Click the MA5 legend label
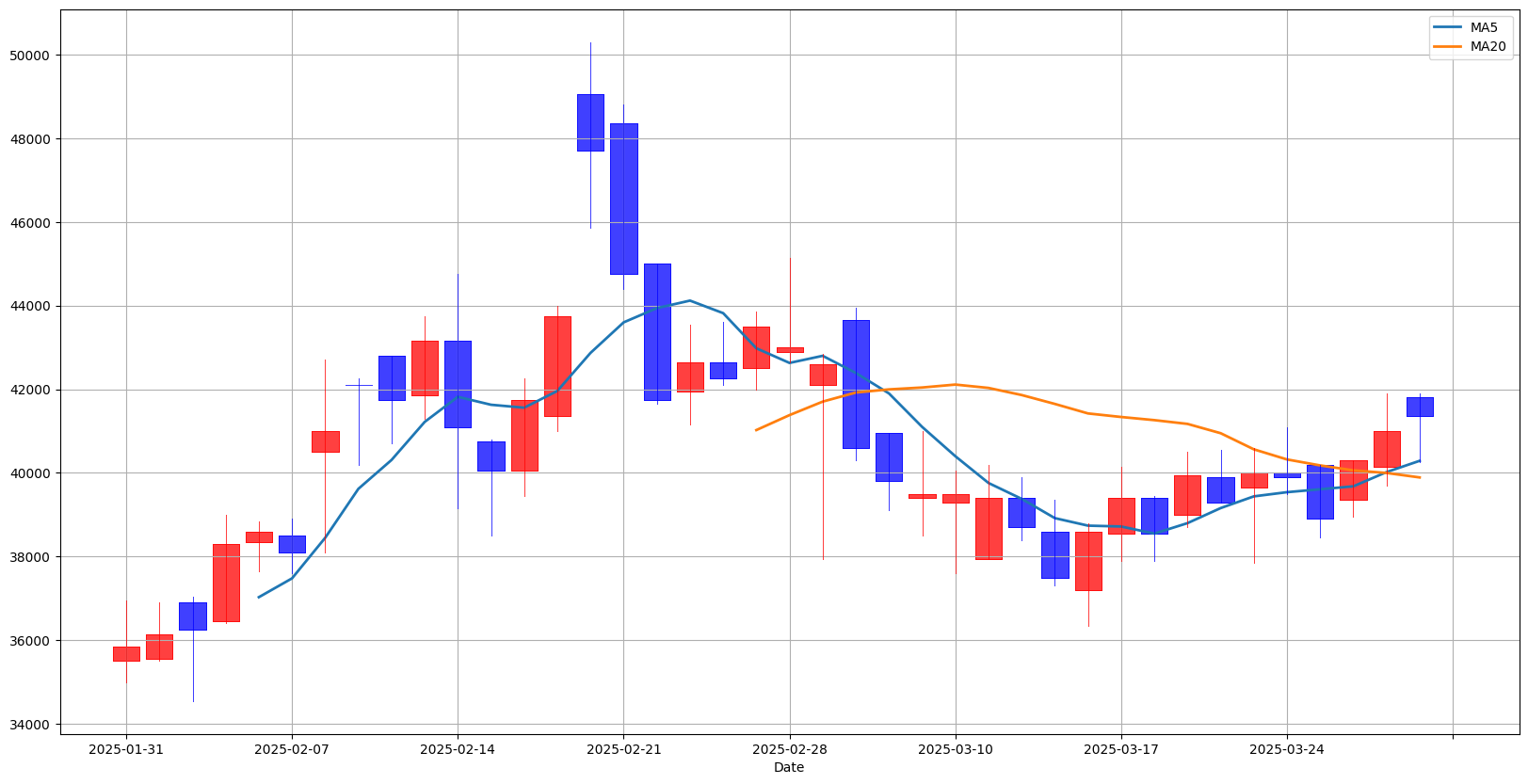Viewport: 1528px width, 784px height. click(1484, 28)
